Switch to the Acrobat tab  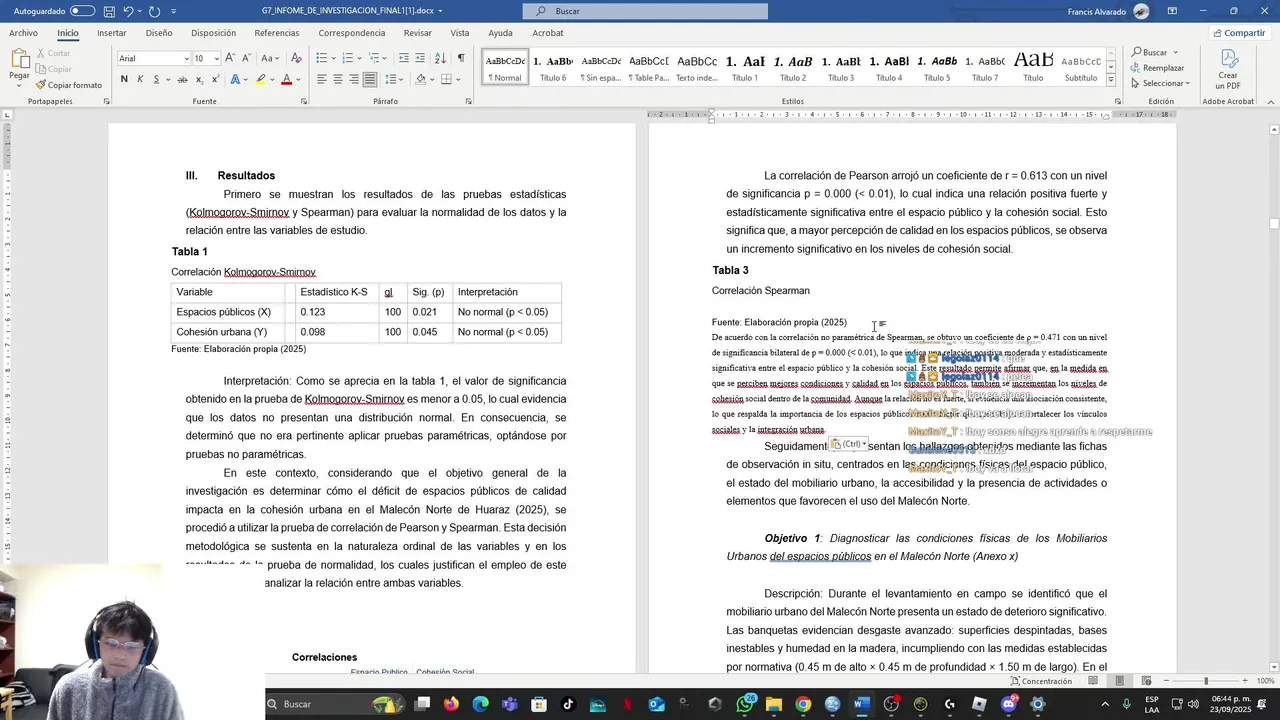click(547, 33)
